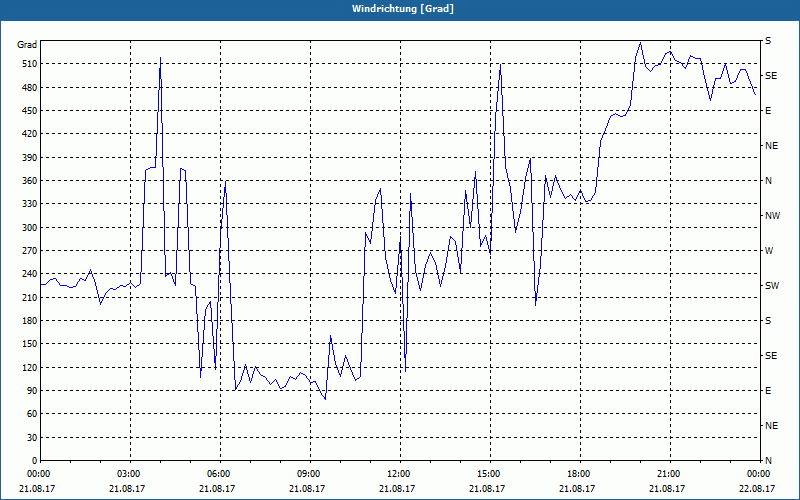Select the 0 Grad axis origin value
Screen dimensions: 800x500
pos(34,461)
